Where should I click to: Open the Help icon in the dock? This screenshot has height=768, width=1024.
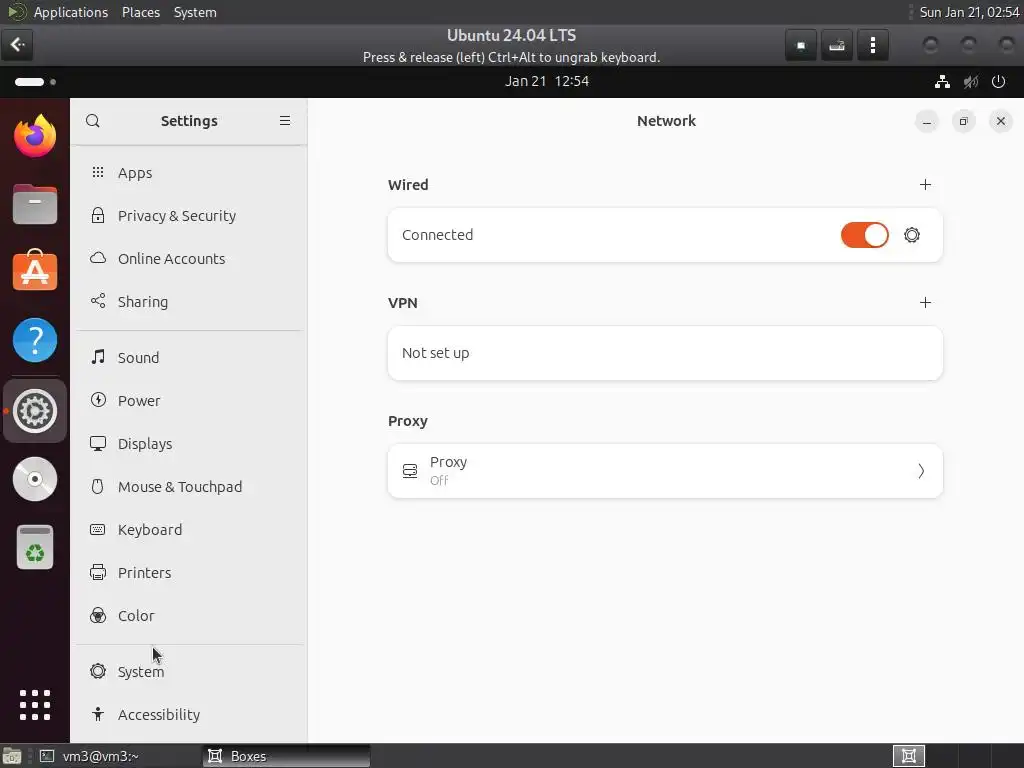[35, 340]
